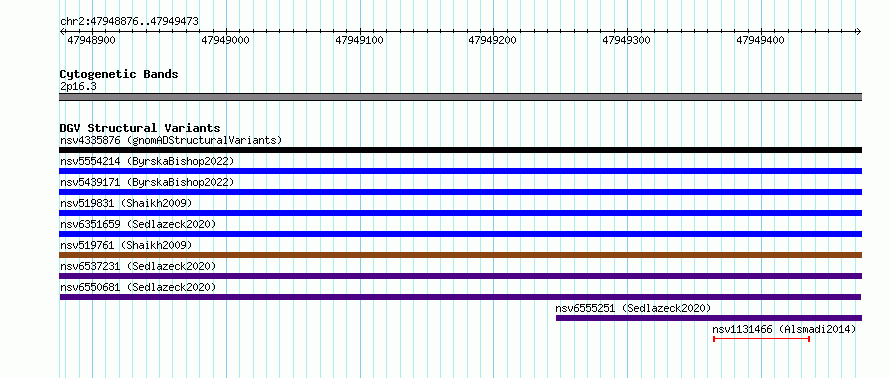Screen dimensions: 890x378
Task: Open nsv519831 (Shaikh2009) label
Action: point(126,203)
